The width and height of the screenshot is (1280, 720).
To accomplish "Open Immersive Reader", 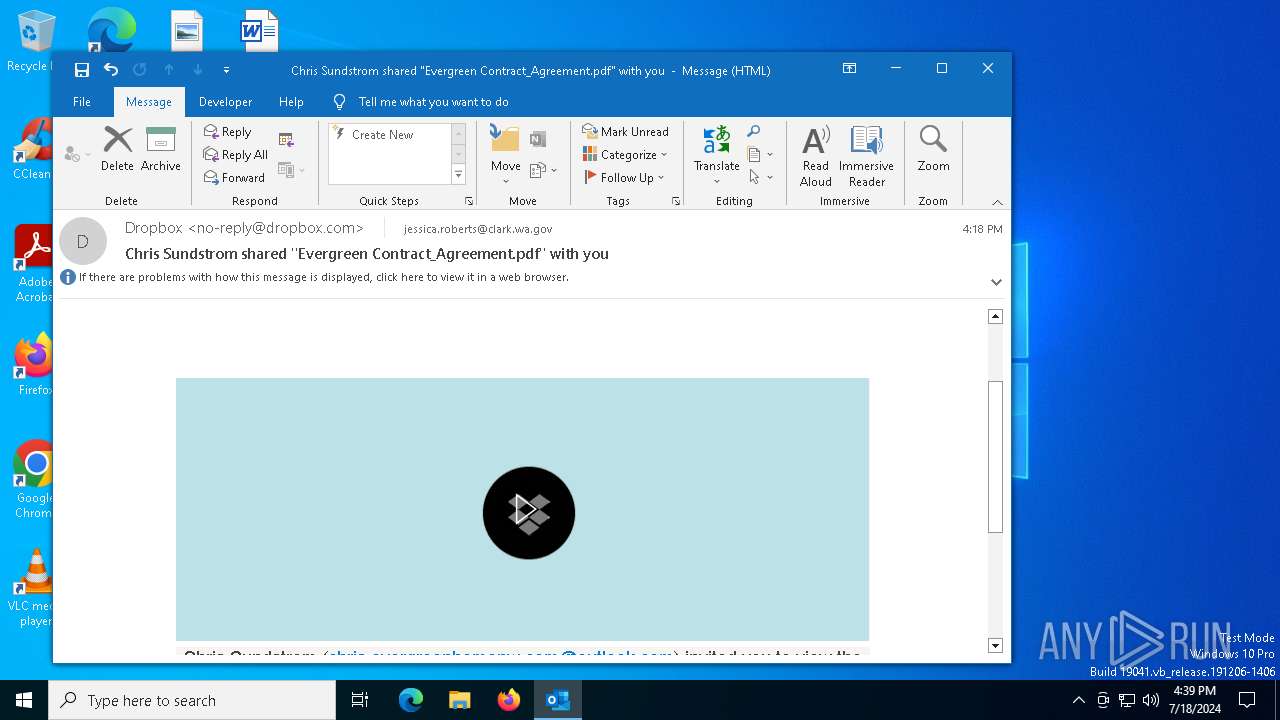I will click(866, 156).
